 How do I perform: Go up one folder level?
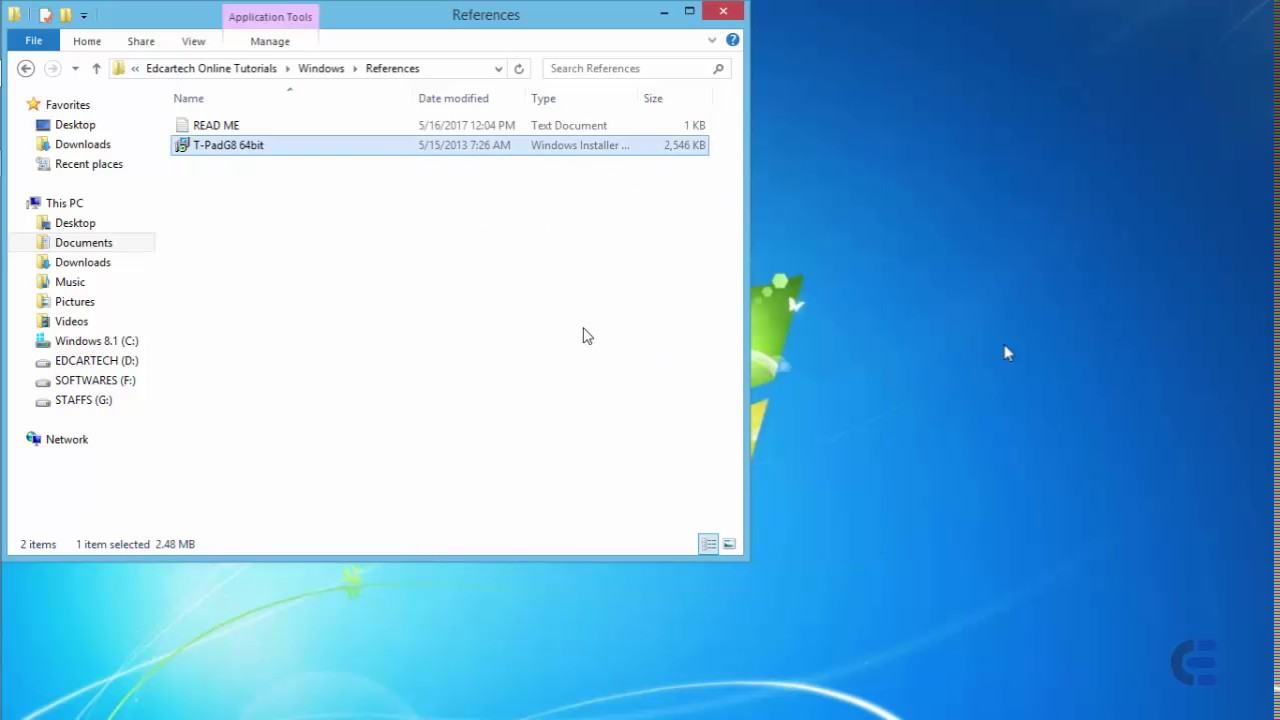[96, 69]
